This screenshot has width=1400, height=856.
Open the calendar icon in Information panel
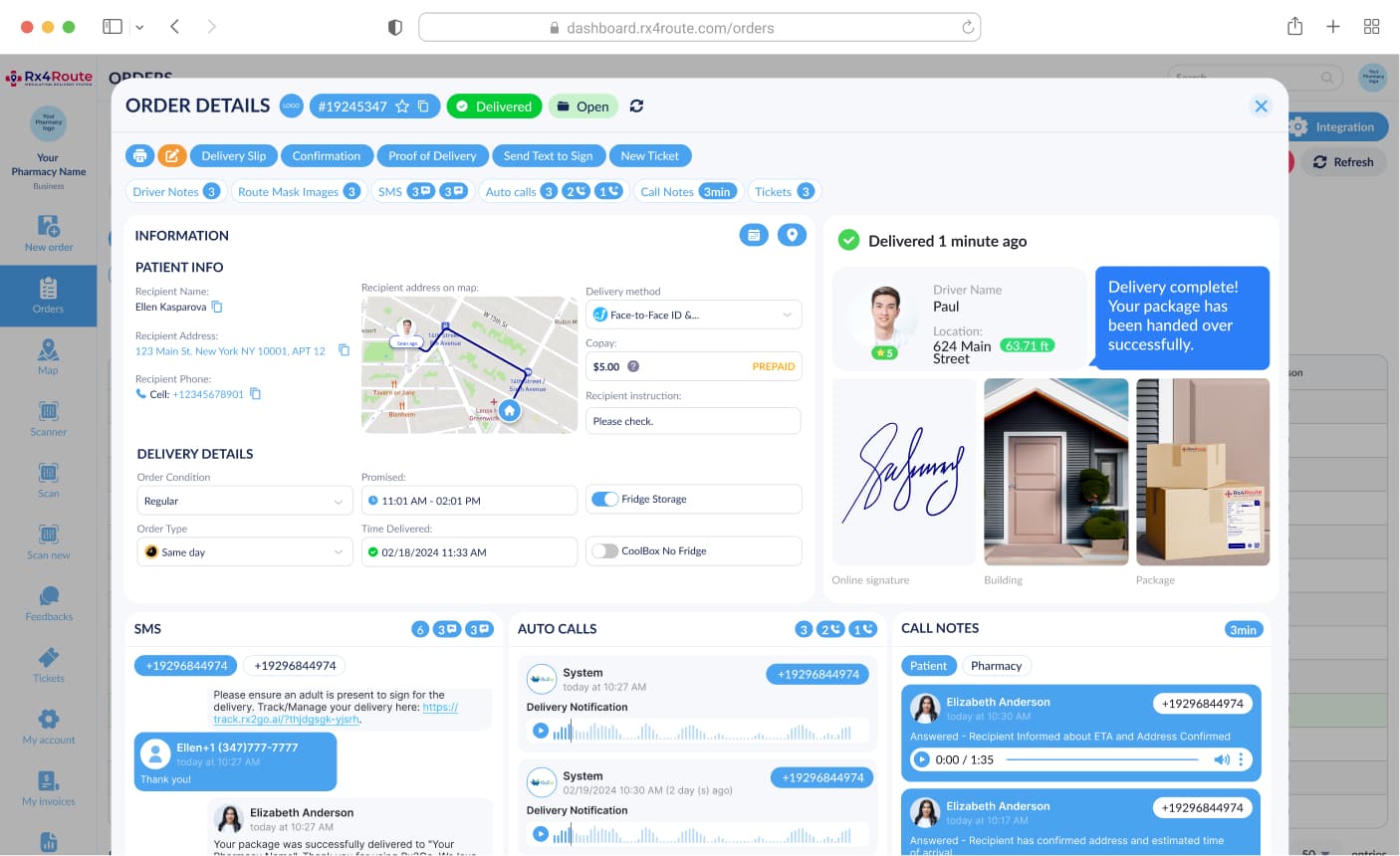point(754,235)
